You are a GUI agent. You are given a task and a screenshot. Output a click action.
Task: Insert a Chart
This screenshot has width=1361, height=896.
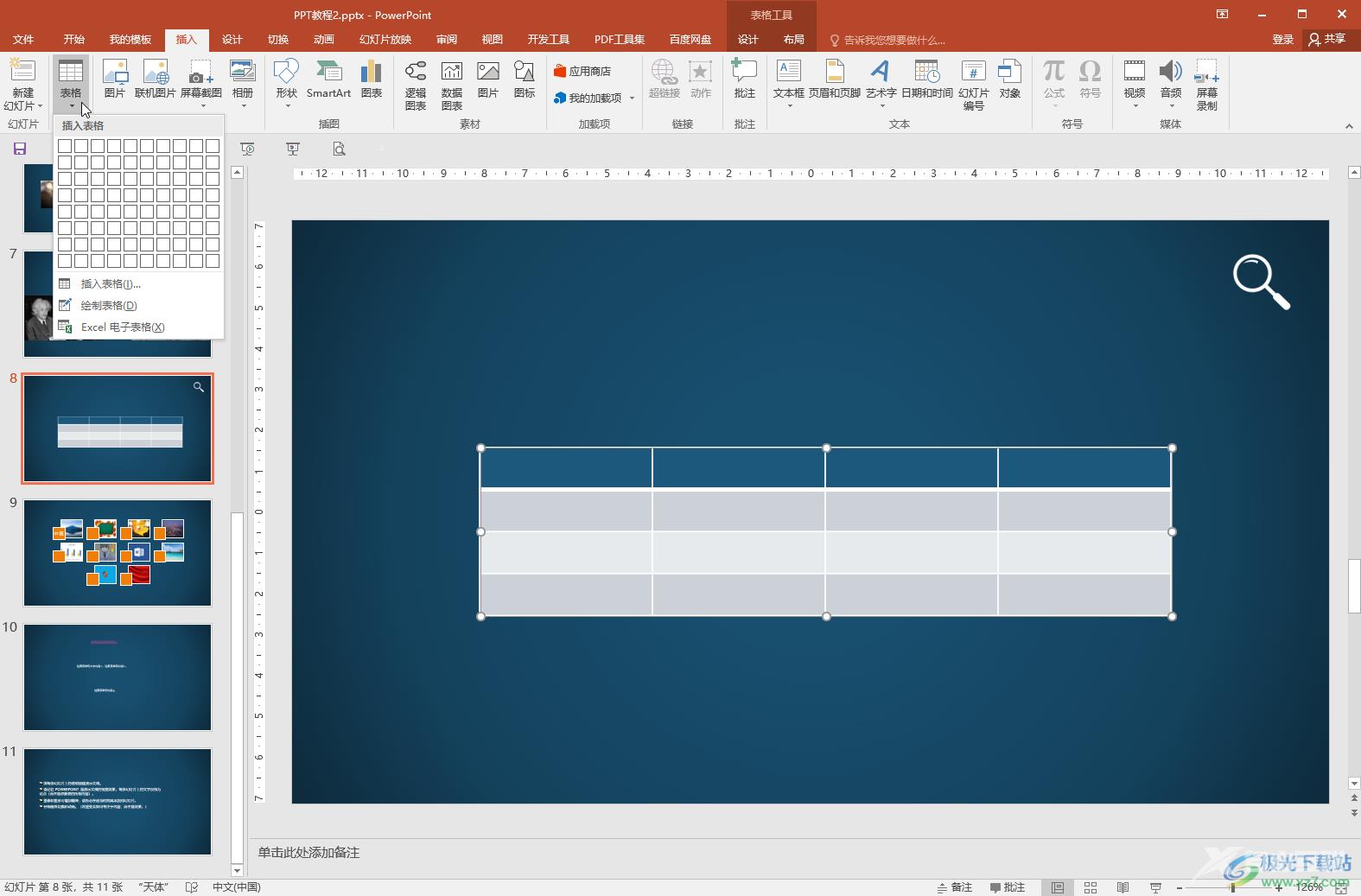(372, 79)
